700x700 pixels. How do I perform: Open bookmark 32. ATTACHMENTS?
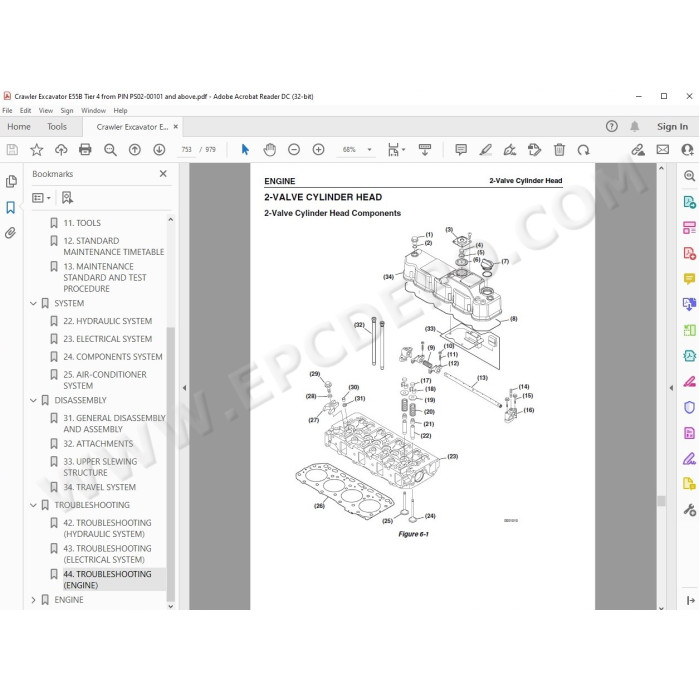(98, 444)
